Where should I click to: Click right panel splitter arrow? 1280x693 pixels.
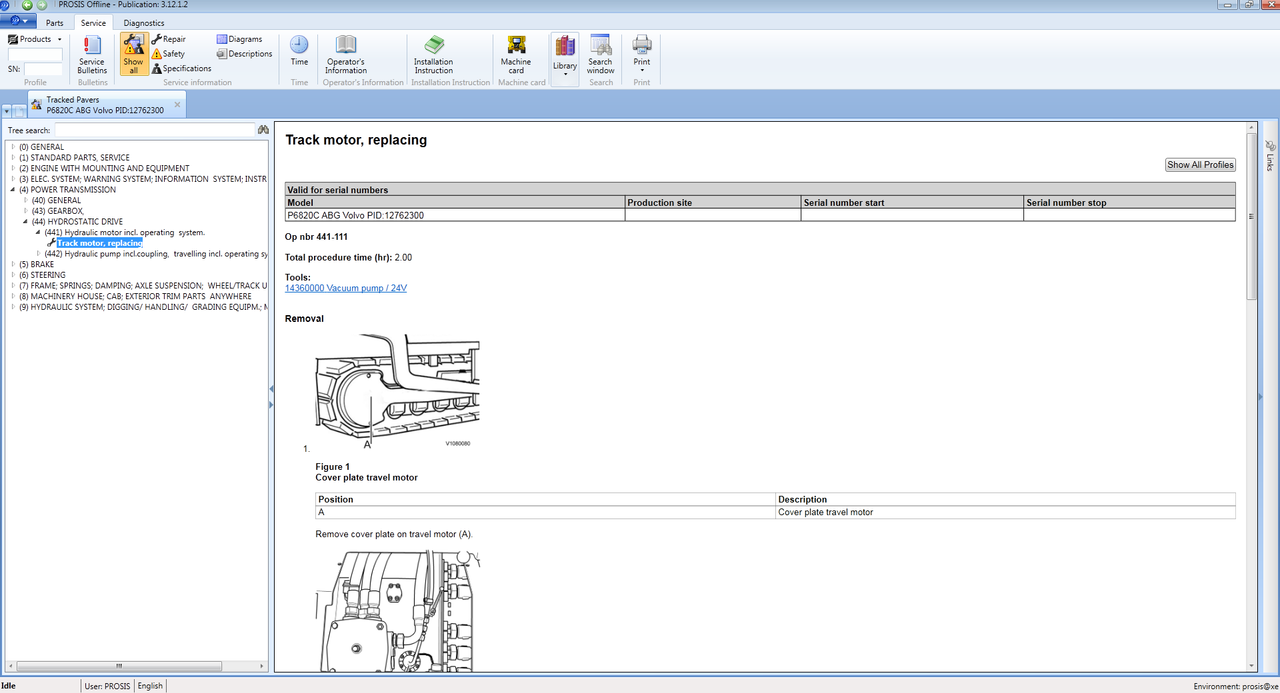[x=1260, y=398]
